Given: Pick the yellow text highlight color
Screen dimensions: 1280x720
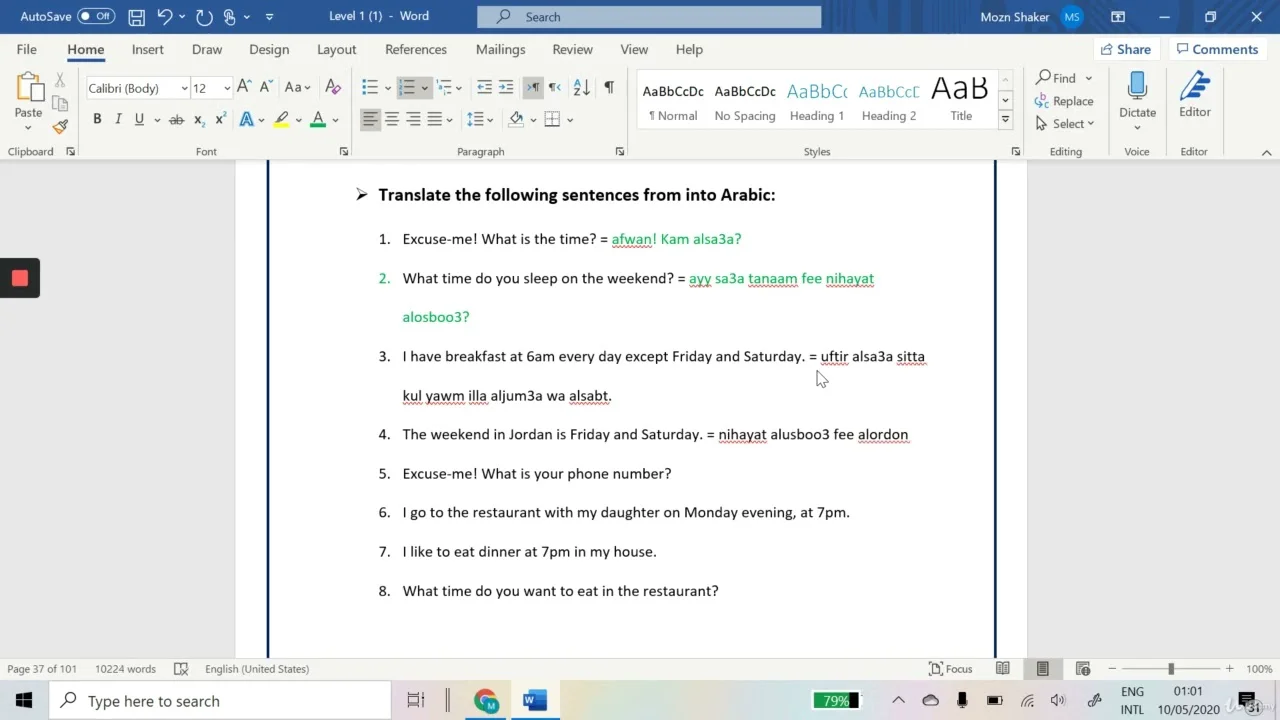Looking at the screenshot, I should (281, 119).
